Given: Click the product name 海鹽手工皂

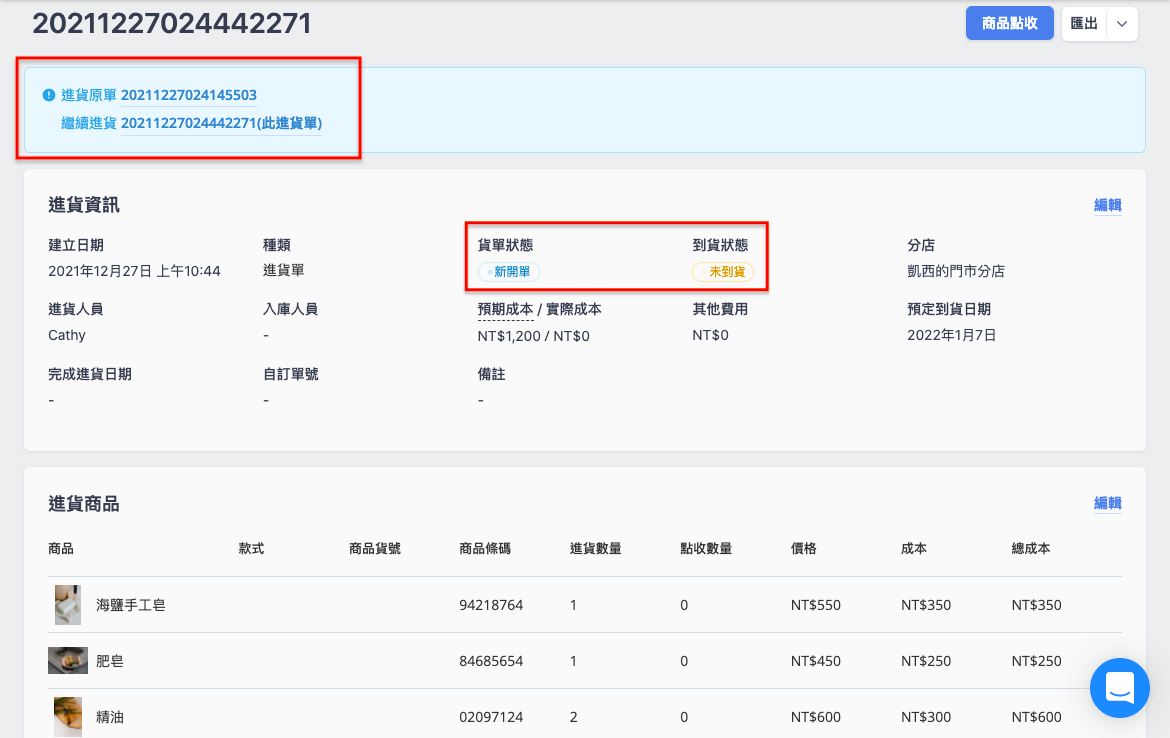Looking at the screenshot, I should pyautogui.click(x=131, y=605).
